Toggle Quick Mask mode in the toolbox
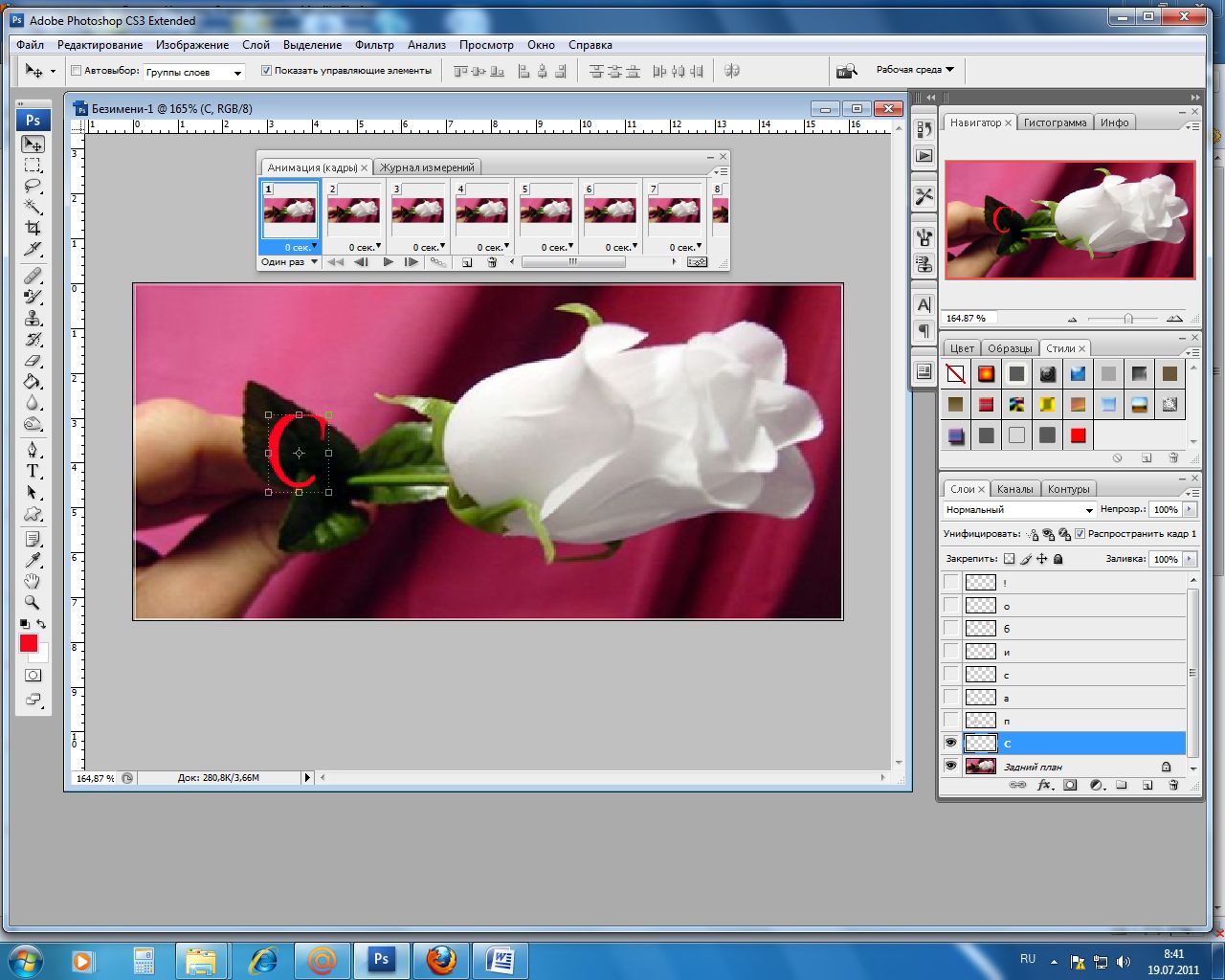Screen dimensions: 1225x980 click(x=33, y=676)
